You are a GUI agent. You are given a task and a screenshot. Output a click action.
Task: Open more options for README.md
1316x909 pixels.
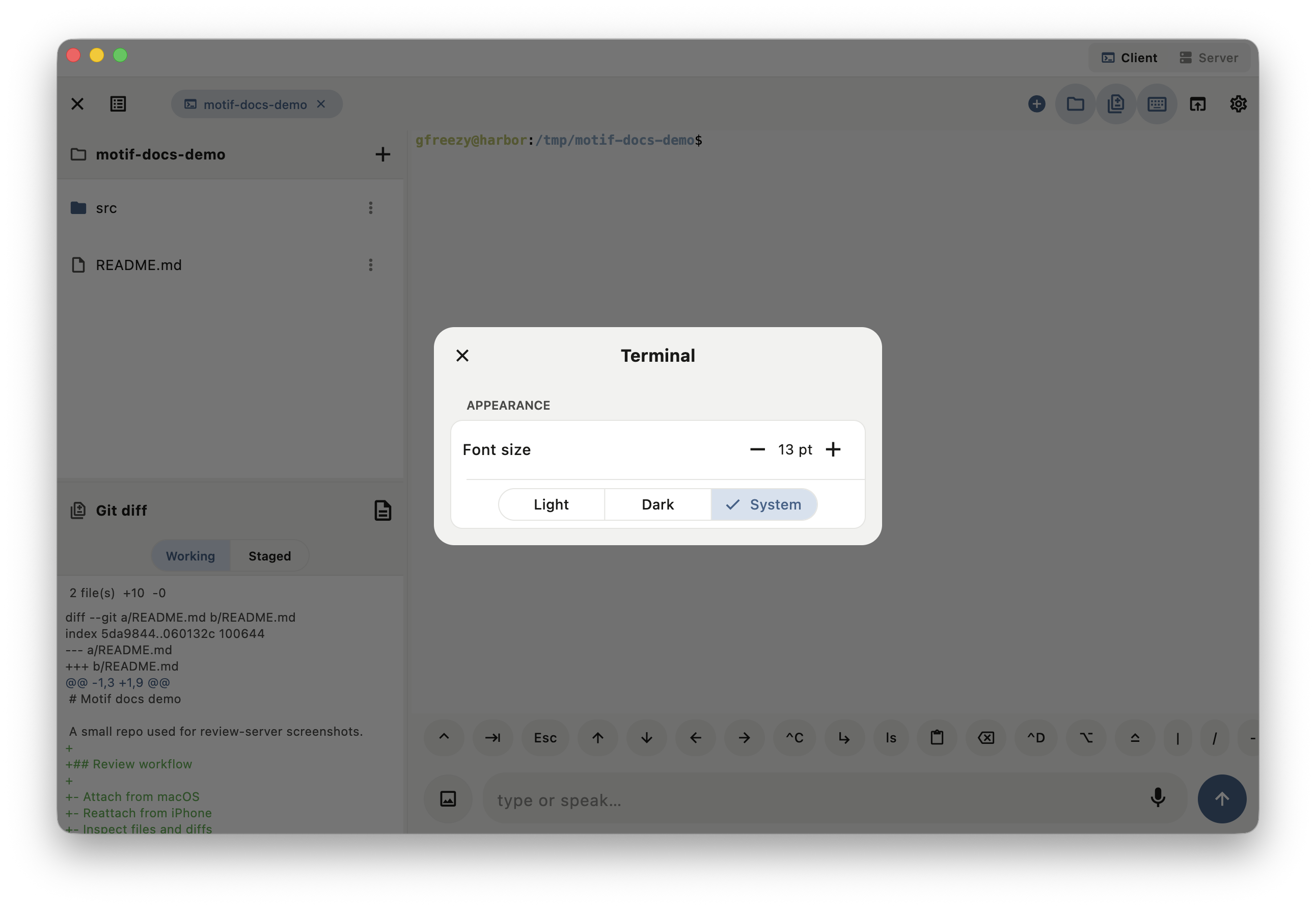(x=371, y=265)
